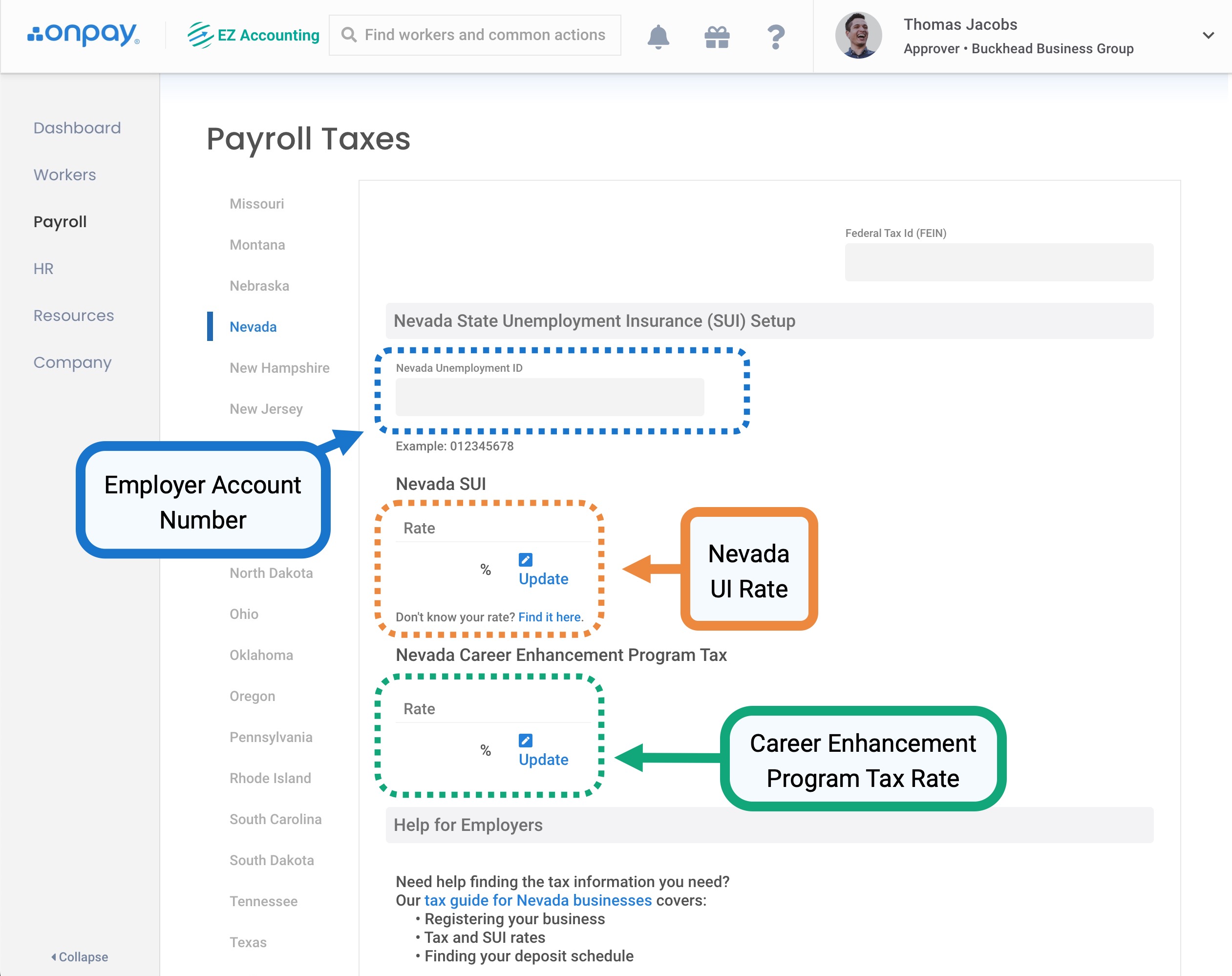This screenshot has width=1232, height=976.
Task: Select Texas in the state list
Action: point(248,942)
